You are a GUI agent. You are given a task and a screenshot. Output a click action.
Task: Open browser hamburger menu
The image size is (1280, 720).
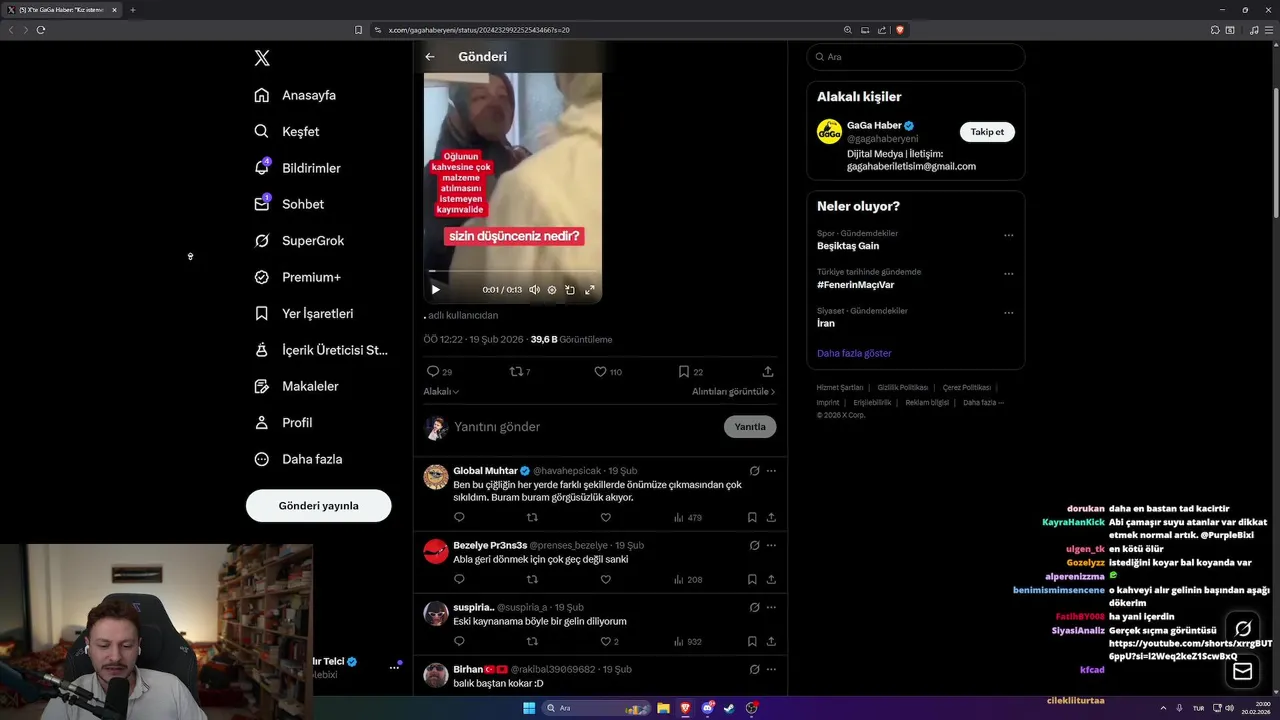(x=1268, y=30)
